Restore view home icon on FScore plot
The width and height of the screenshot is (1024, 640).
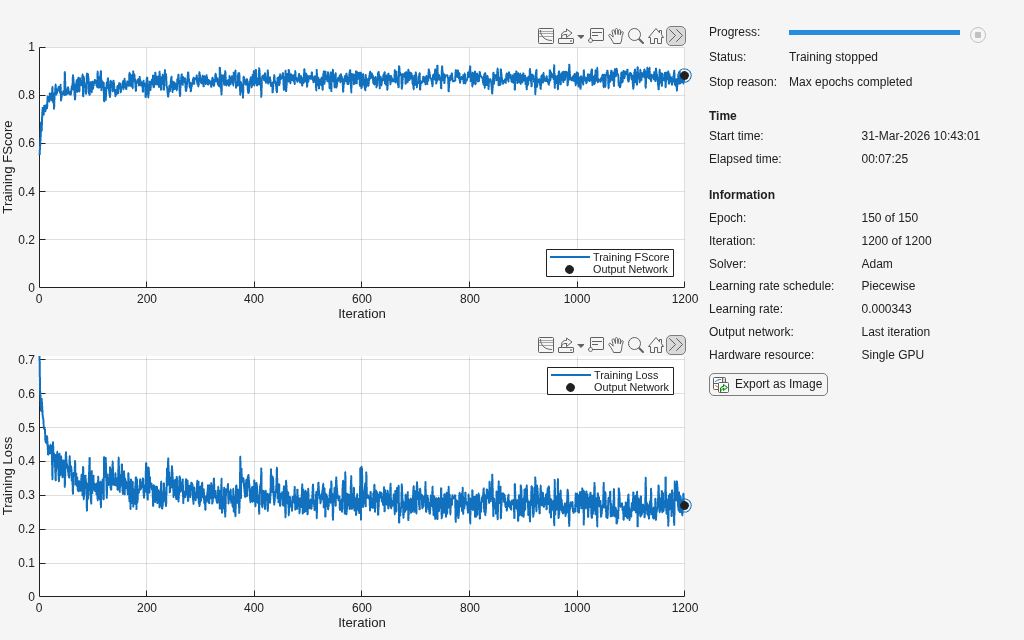[x=656, y=36]
